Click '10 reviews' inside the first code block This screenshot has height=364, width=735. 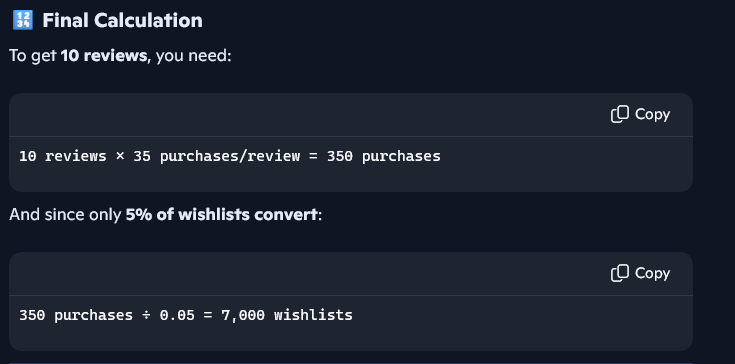pyautogui.click(x=63, y=156)
